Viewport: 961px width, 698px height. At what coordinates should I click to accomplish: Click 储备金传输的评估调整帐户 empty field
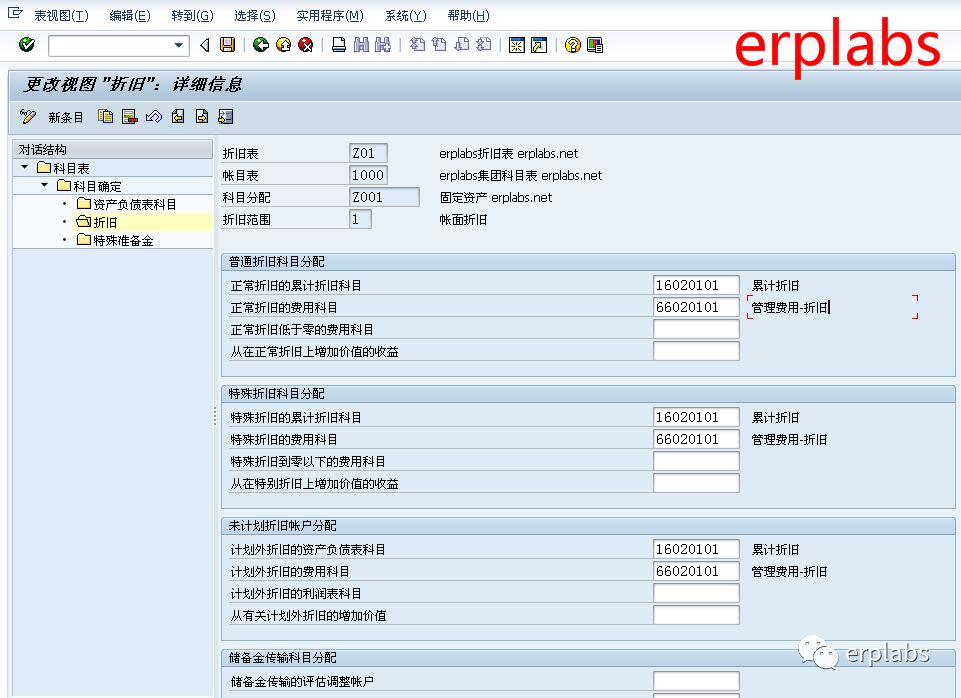696,681
